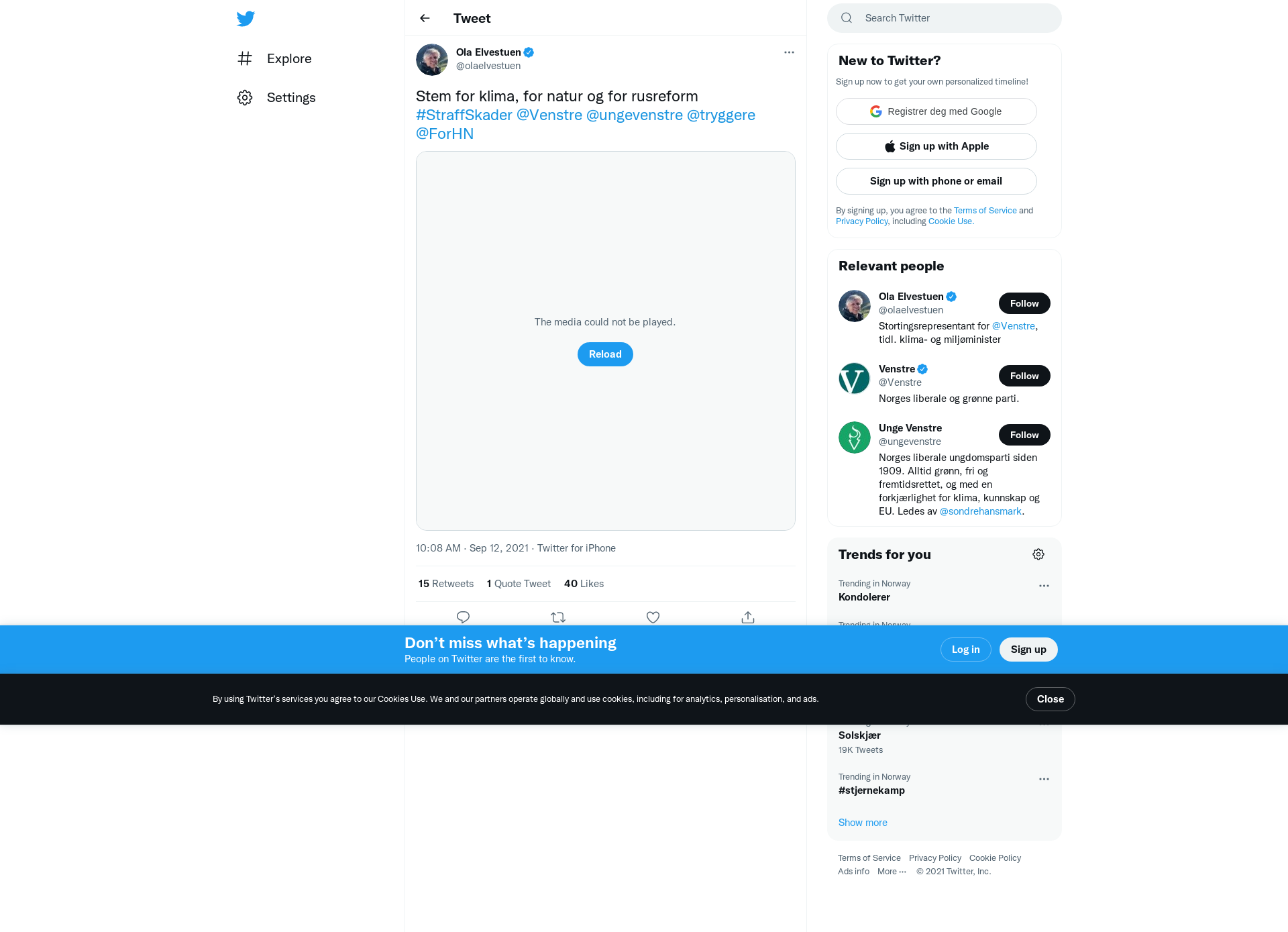Viewport: 1288px width, 932px height.
Task: Click Ola Elvestuen's avatar in tweet
Action: click(x=432, y=60)
